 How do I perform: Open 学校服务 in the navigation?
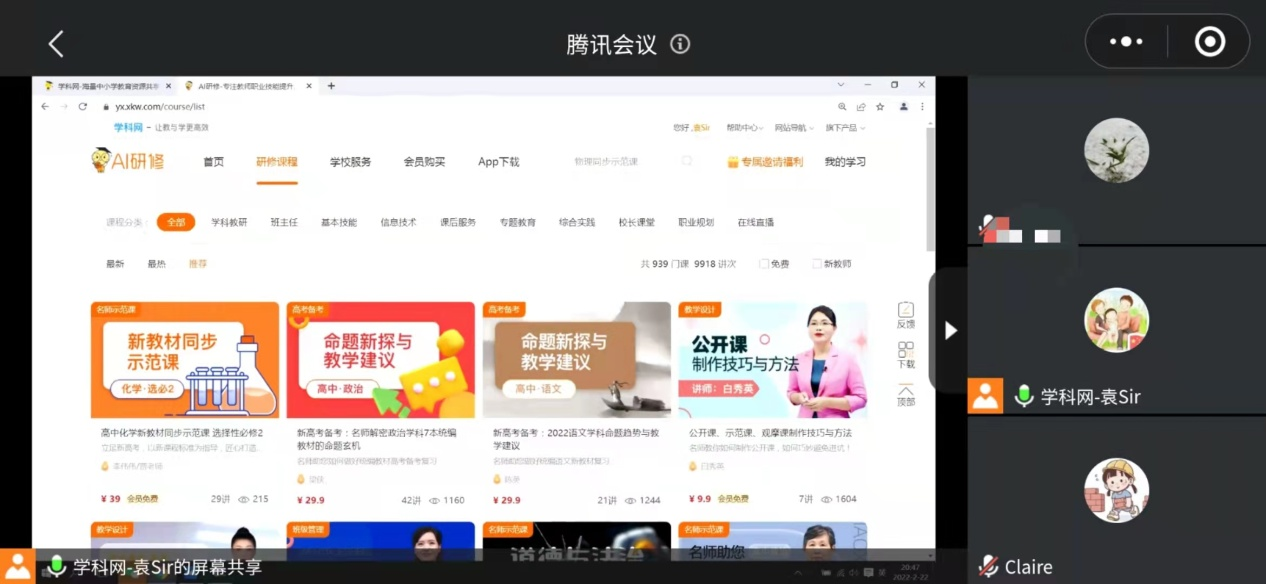point(350,162)
